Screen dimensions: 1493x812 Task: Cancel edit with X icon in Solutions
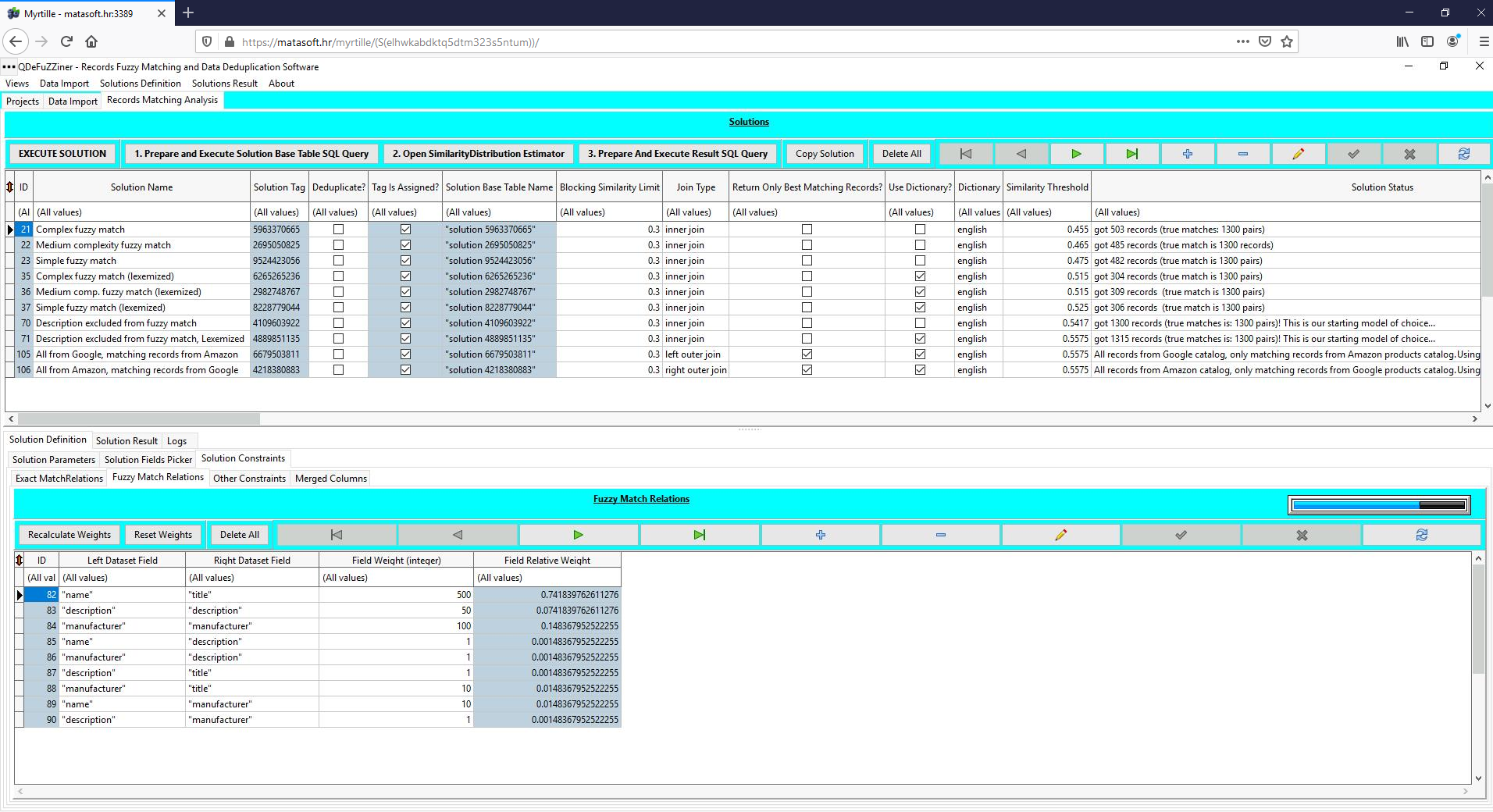(x=1409, y=154)
